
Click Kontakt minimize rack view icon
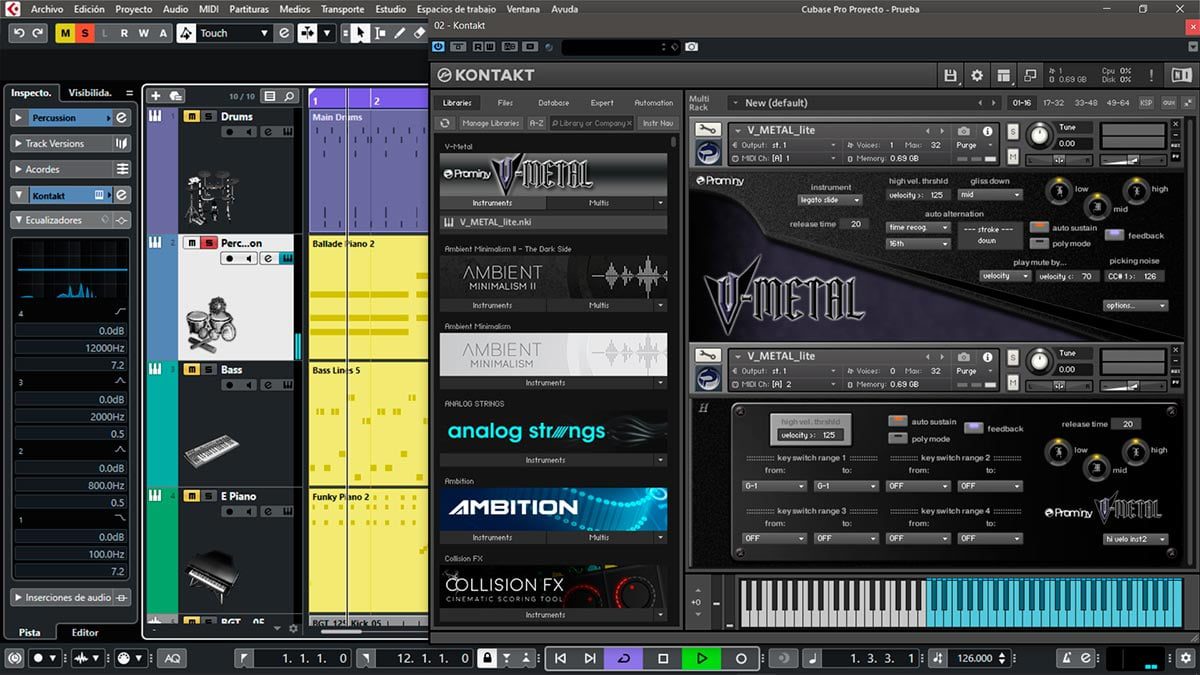click(x=1029, y=75)
